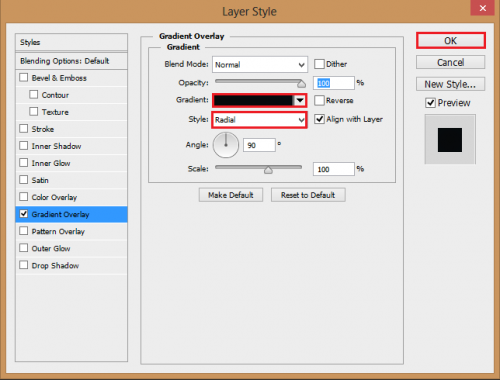The width and height of the screenshot is (500, 380).
Task: Click Make Default button
Action: tap(231, 195)
